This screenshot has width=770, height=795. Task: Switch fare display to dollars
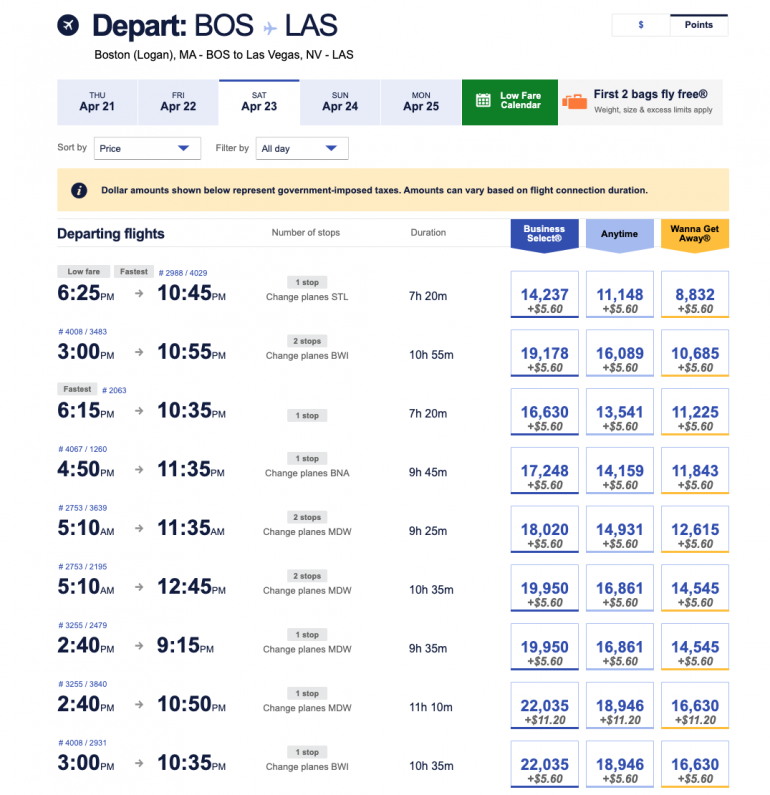[x=640, y=25]
